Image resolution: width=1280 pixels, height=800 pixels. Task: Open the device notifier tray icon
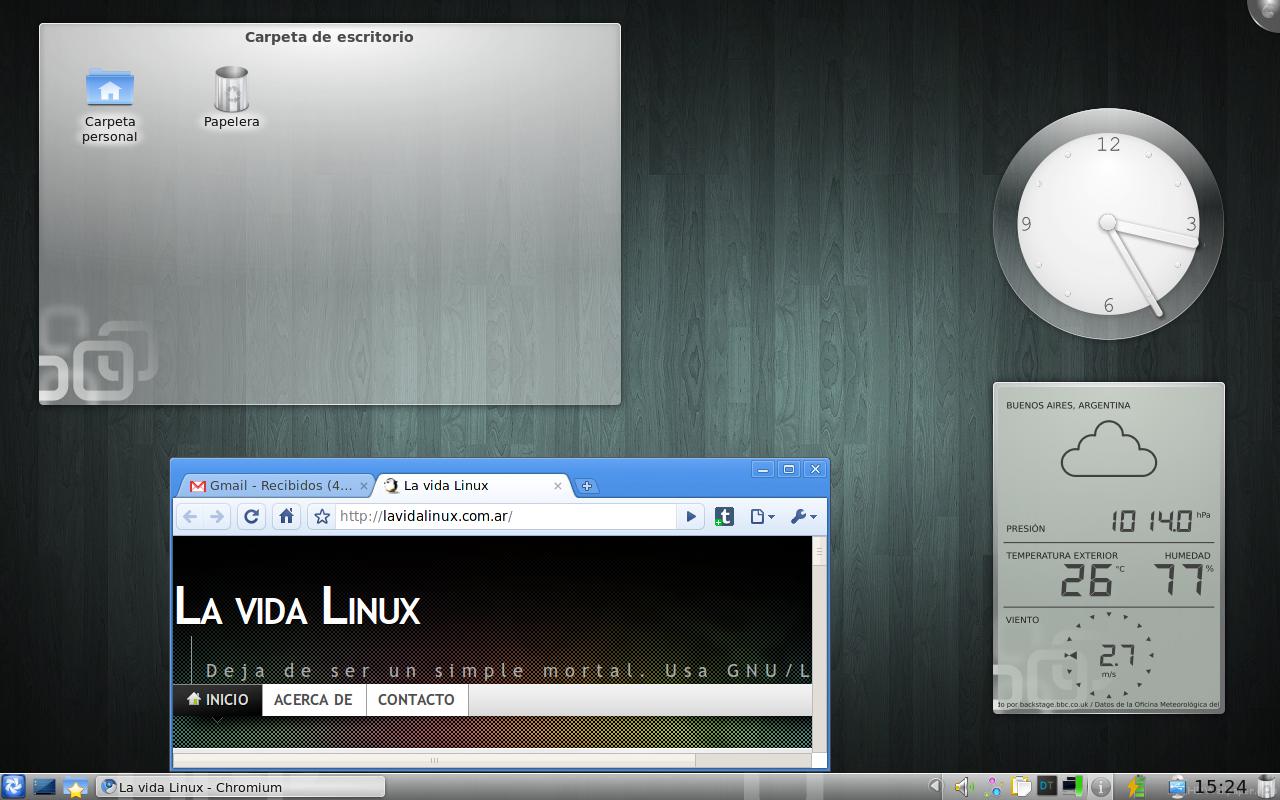click(1177, 787)
